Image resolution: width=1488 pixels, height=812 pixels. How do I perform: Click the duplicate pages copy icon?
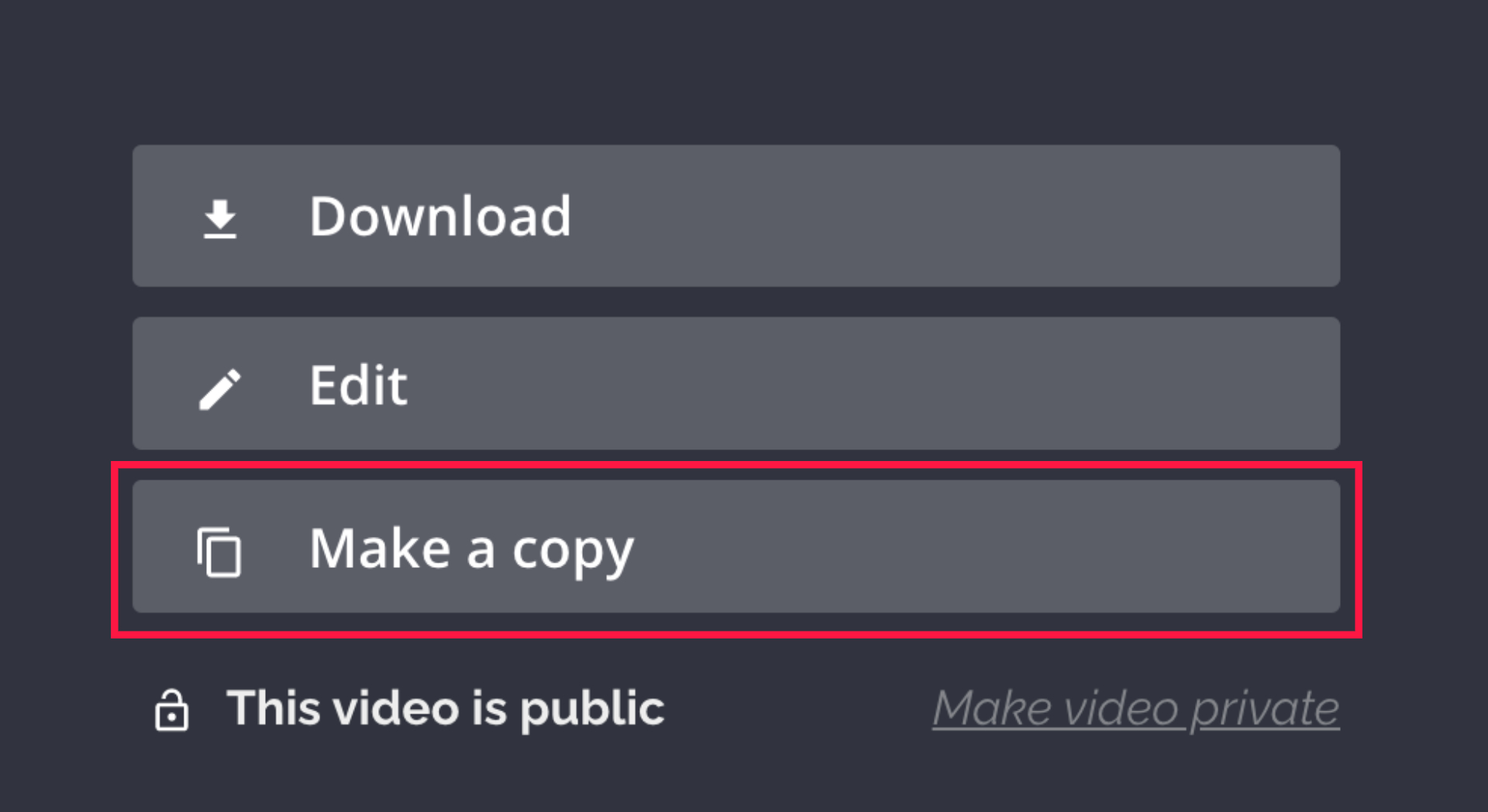(219, 552)
